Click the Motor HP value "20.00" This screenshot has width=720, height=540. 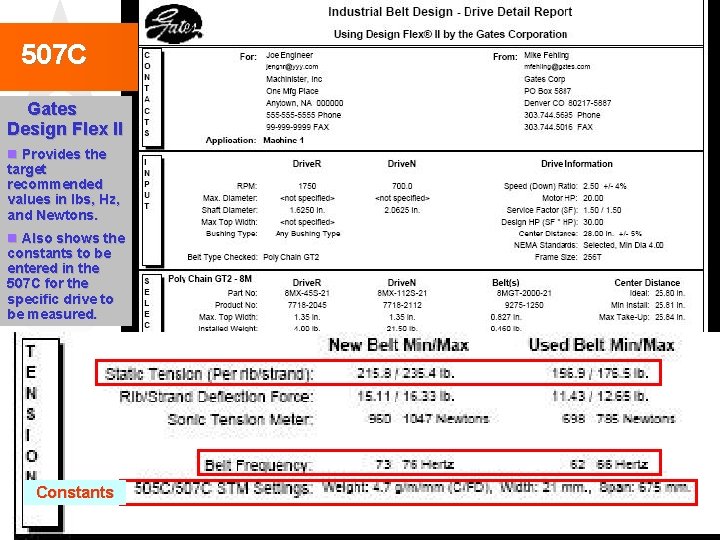593,198
